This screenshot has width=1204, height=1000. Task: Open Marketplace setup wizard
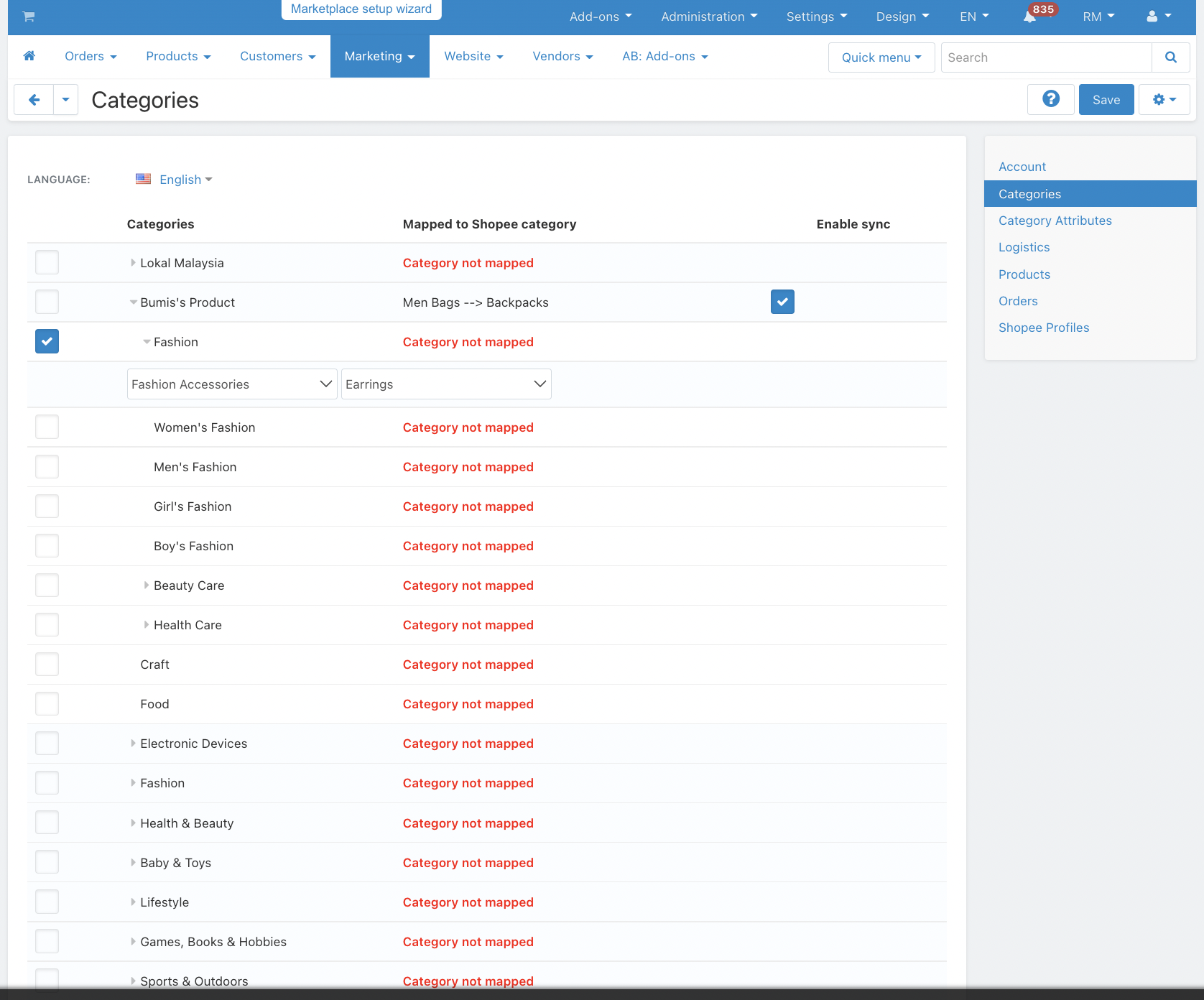[361, 9]
